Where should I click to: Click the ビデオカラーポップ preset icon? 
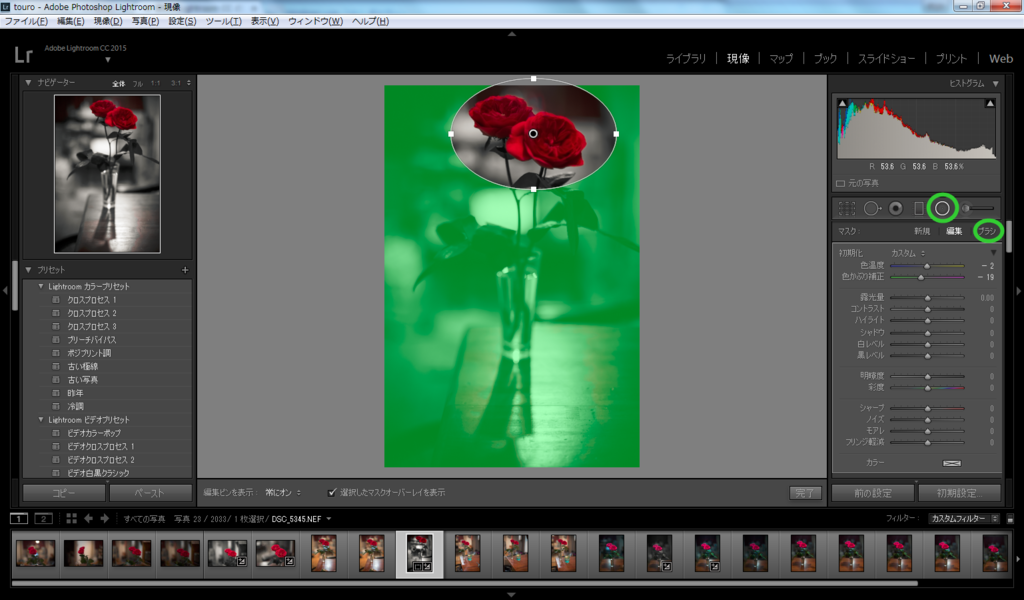[56, 433]
